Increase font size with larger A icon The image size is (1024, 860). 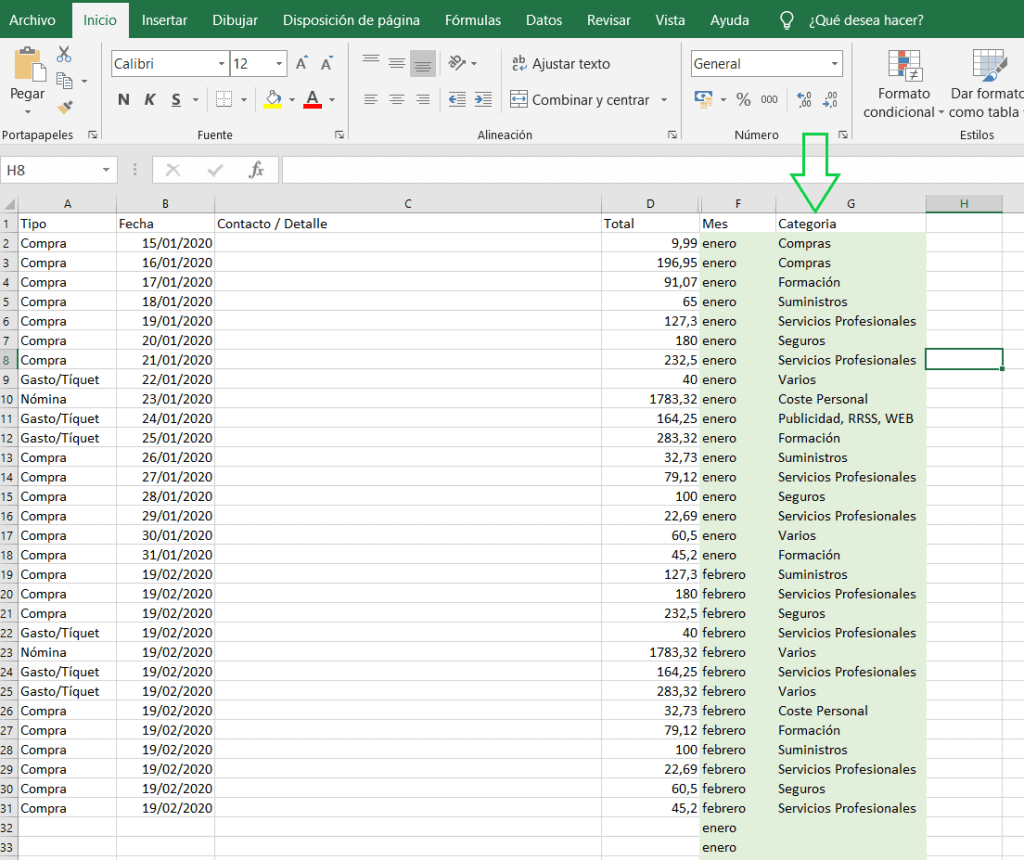click(302, 63)
